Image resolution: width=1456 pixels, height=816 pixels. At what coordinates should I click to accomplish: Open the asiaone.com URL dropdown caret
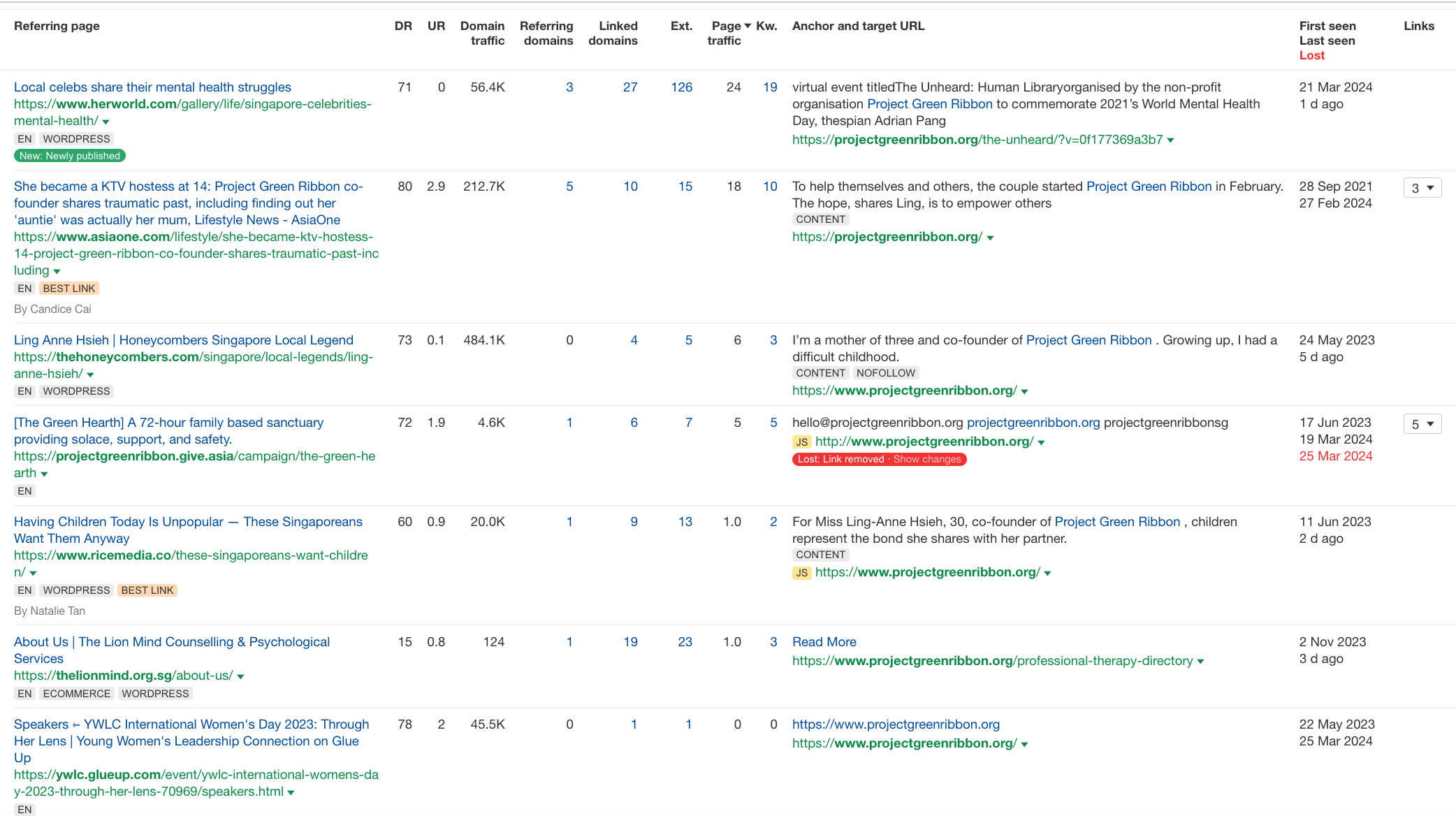point(57,271)
